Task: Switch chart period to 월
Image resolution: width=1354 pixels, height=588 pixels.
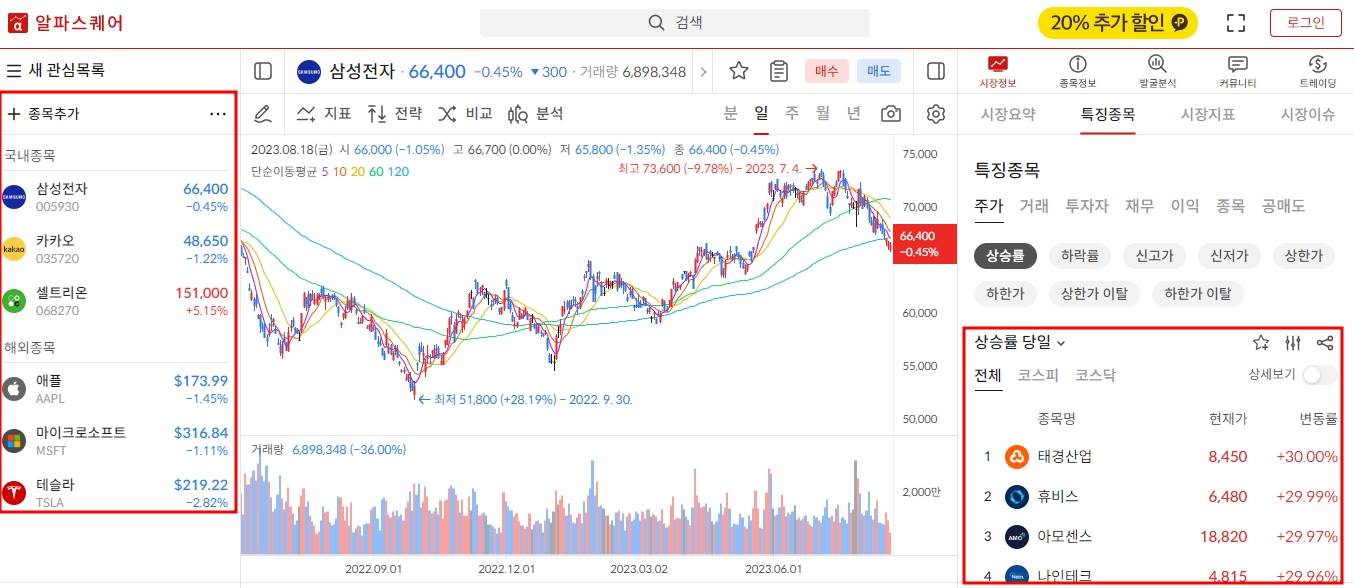Action: 822,113
